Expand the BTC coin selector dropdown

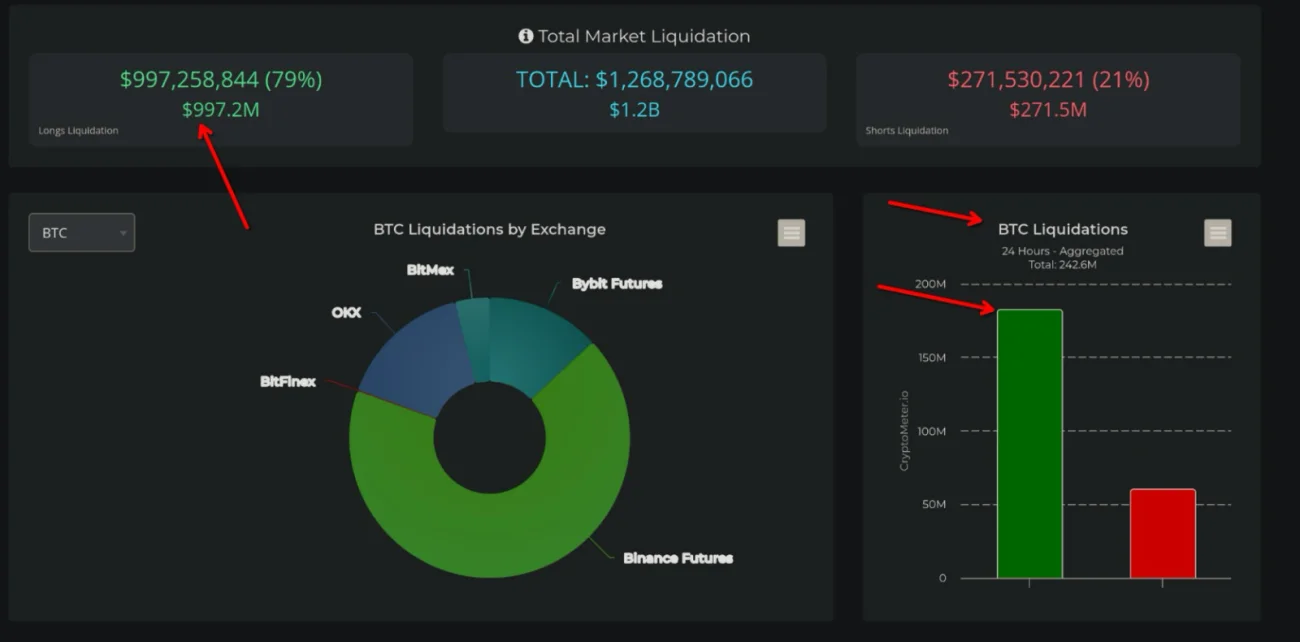82,233
